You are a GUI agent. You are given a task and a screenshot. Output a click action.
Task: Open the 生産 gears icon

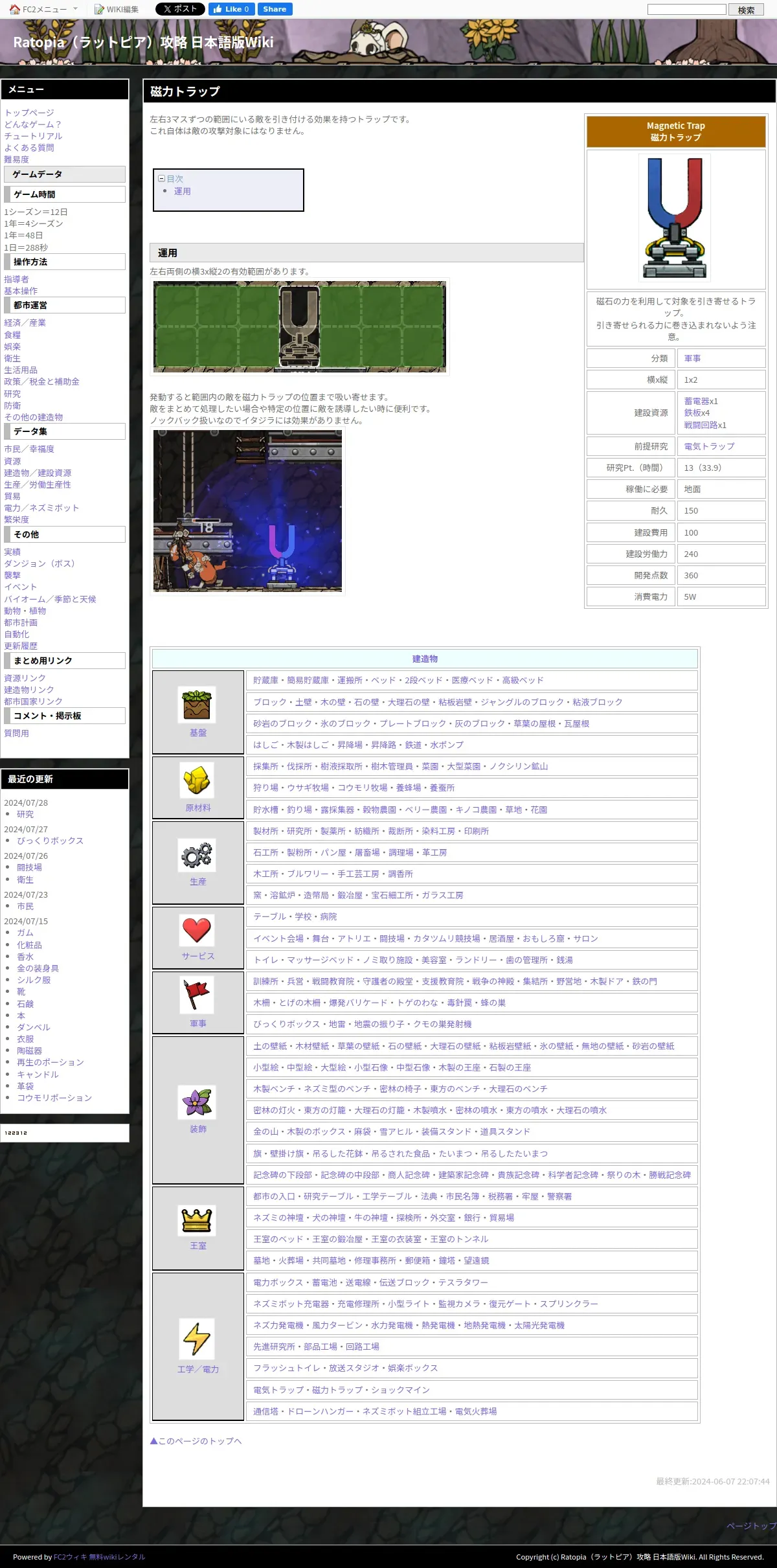(197, 854)
